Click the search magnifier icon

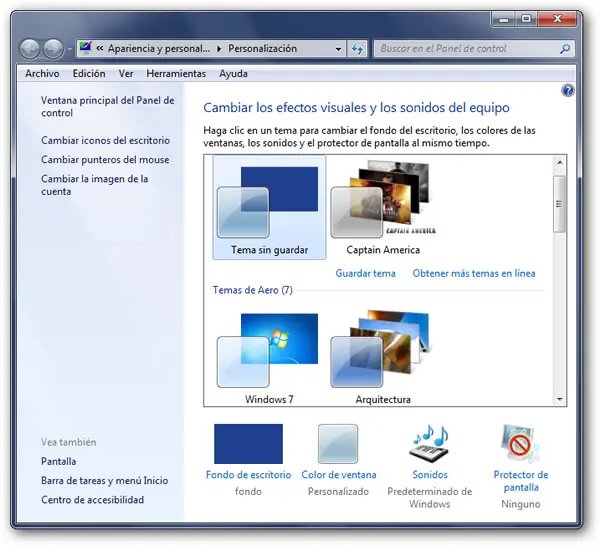[565, 49]
